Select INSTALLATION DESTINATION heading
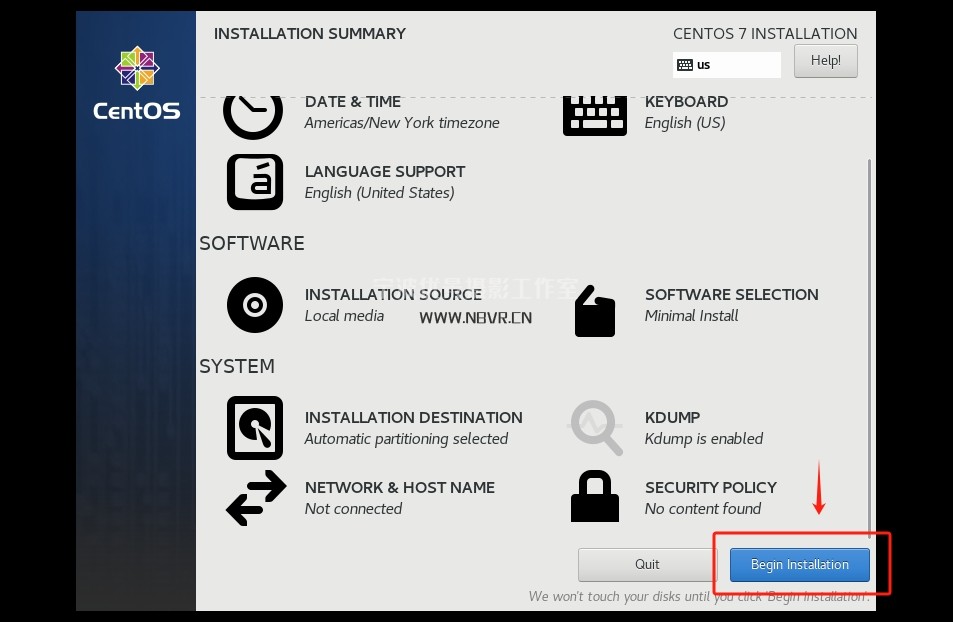This screenshot has width=953, height=622. (414, 417)
